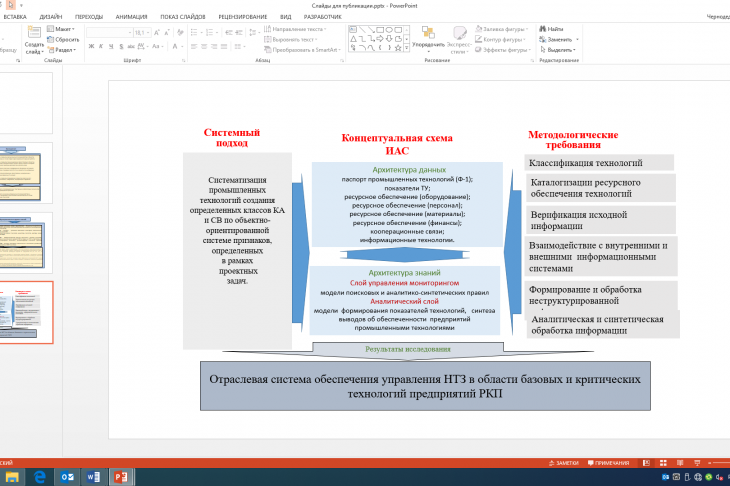Toggle align text left
730x486 pixels.
(194, 46)
